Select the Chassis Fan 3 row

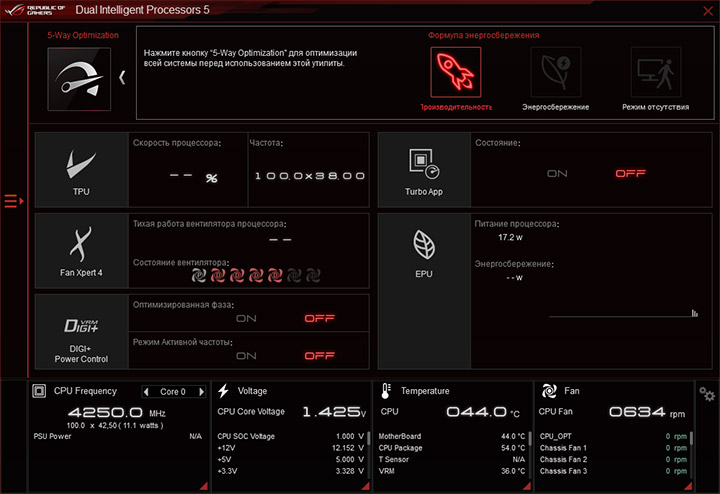613,471
